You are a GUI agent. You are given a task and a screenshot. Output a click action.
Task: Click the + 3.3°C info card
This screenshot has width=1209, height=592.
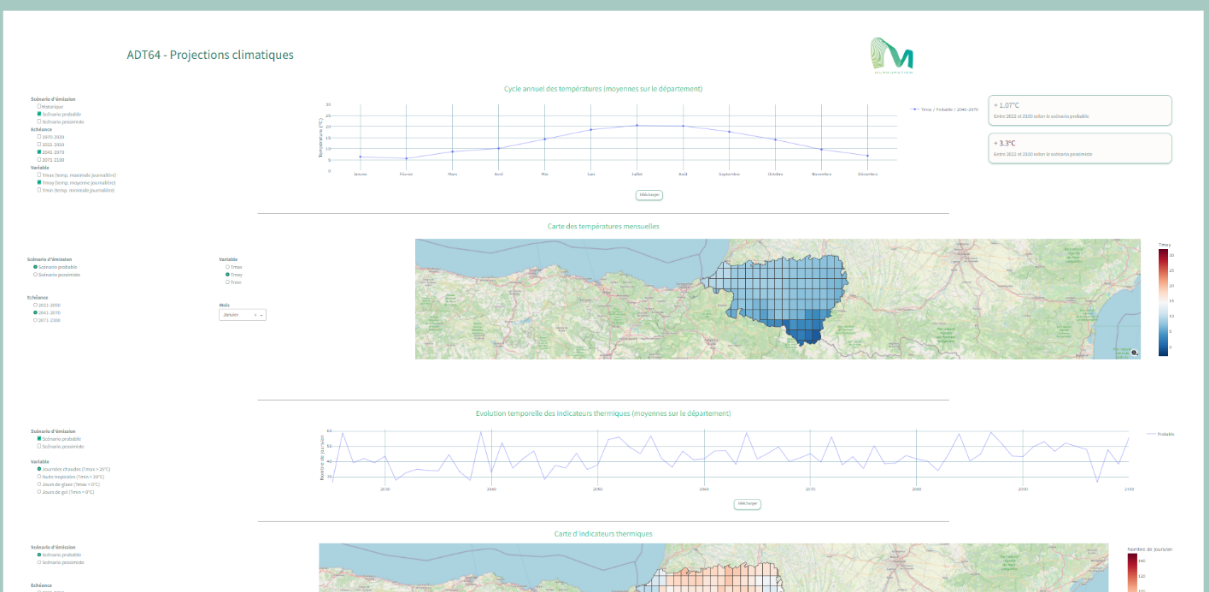(1080, 148)
